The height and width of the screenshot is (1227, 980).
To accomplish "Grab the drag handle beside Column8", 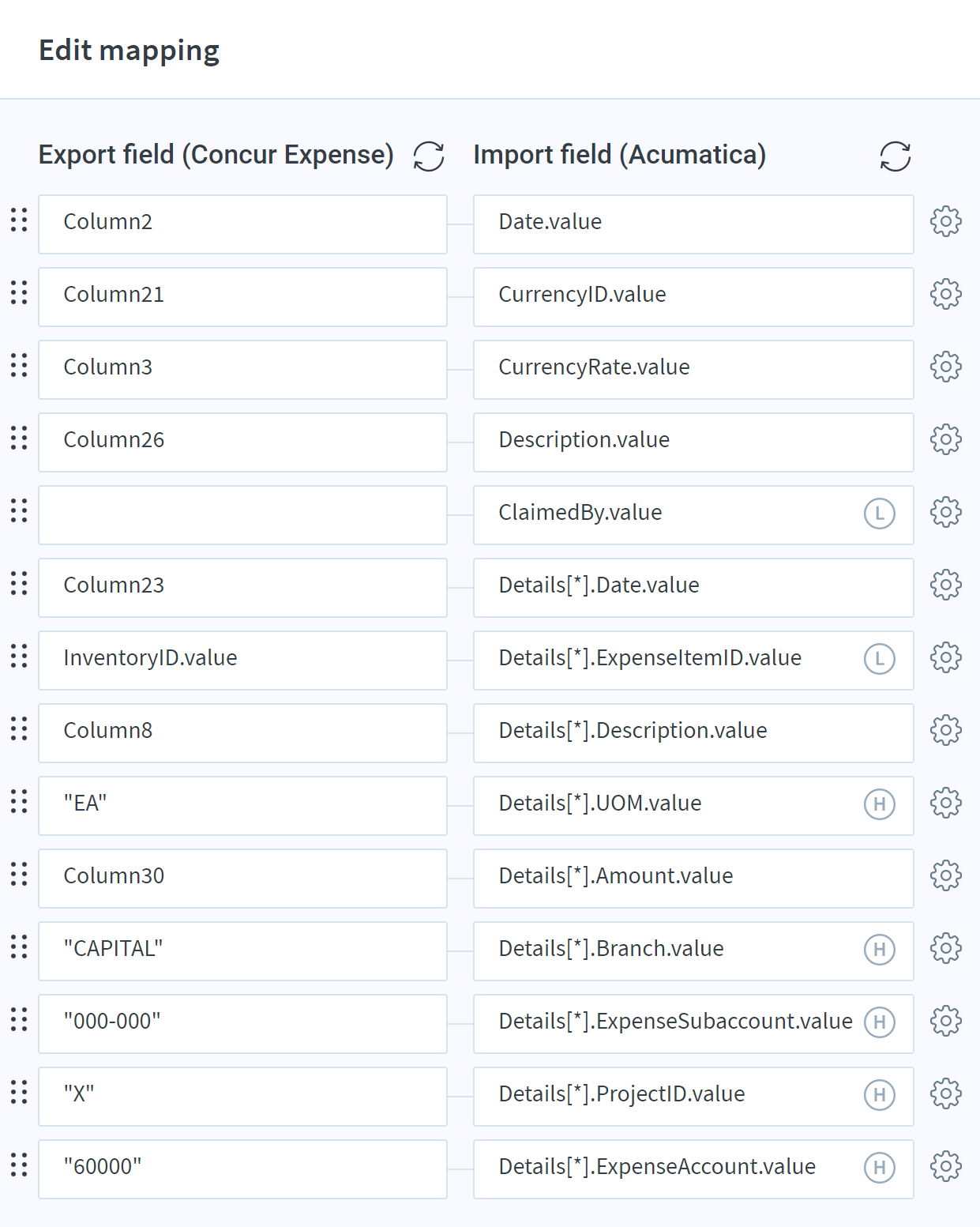I will (x=19, y=729).
